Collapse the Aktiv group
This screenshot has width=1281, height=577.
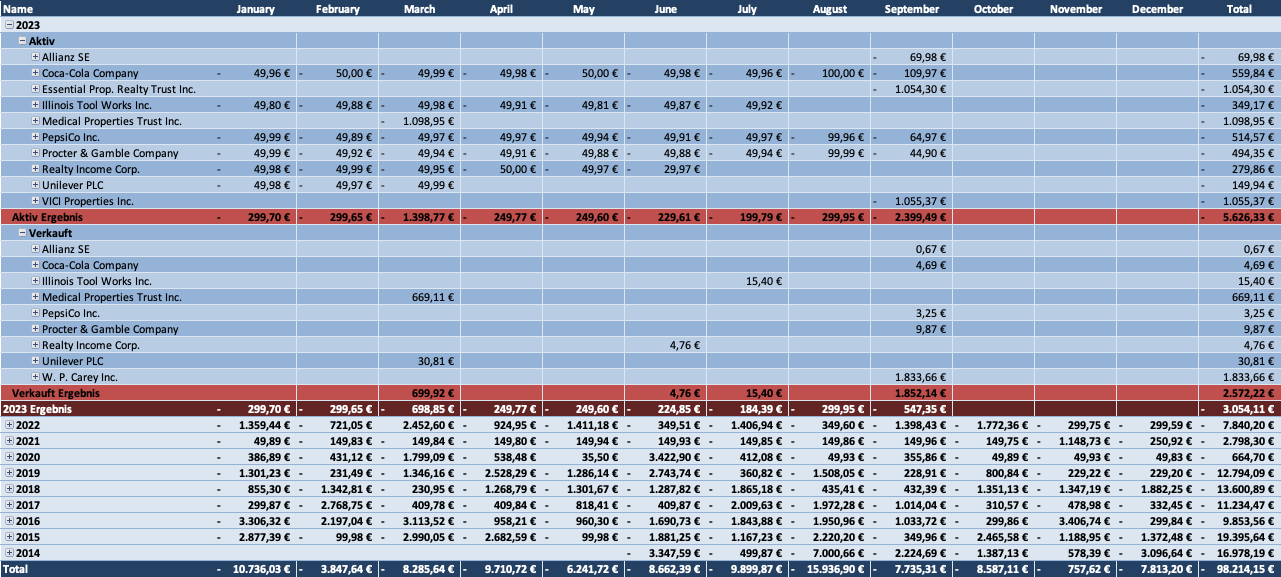coord(23,41)
